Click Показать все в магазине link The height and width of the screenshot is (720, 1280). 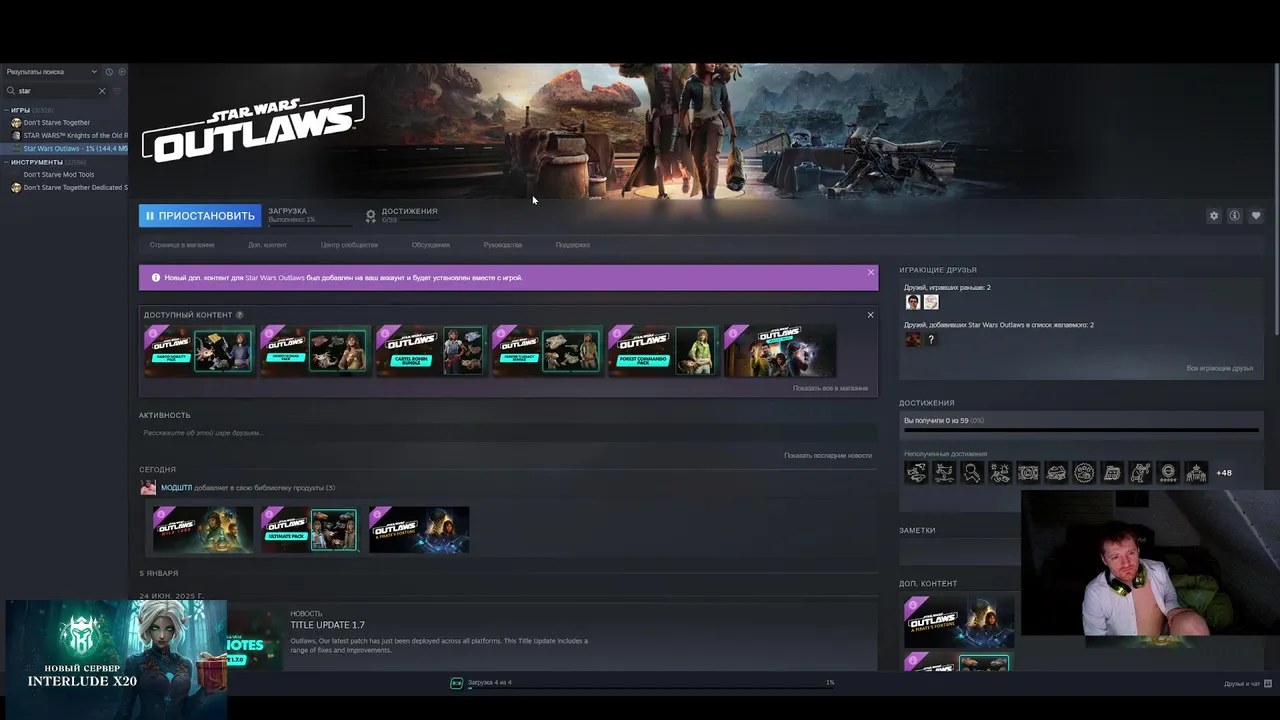(x=830, y=388)
